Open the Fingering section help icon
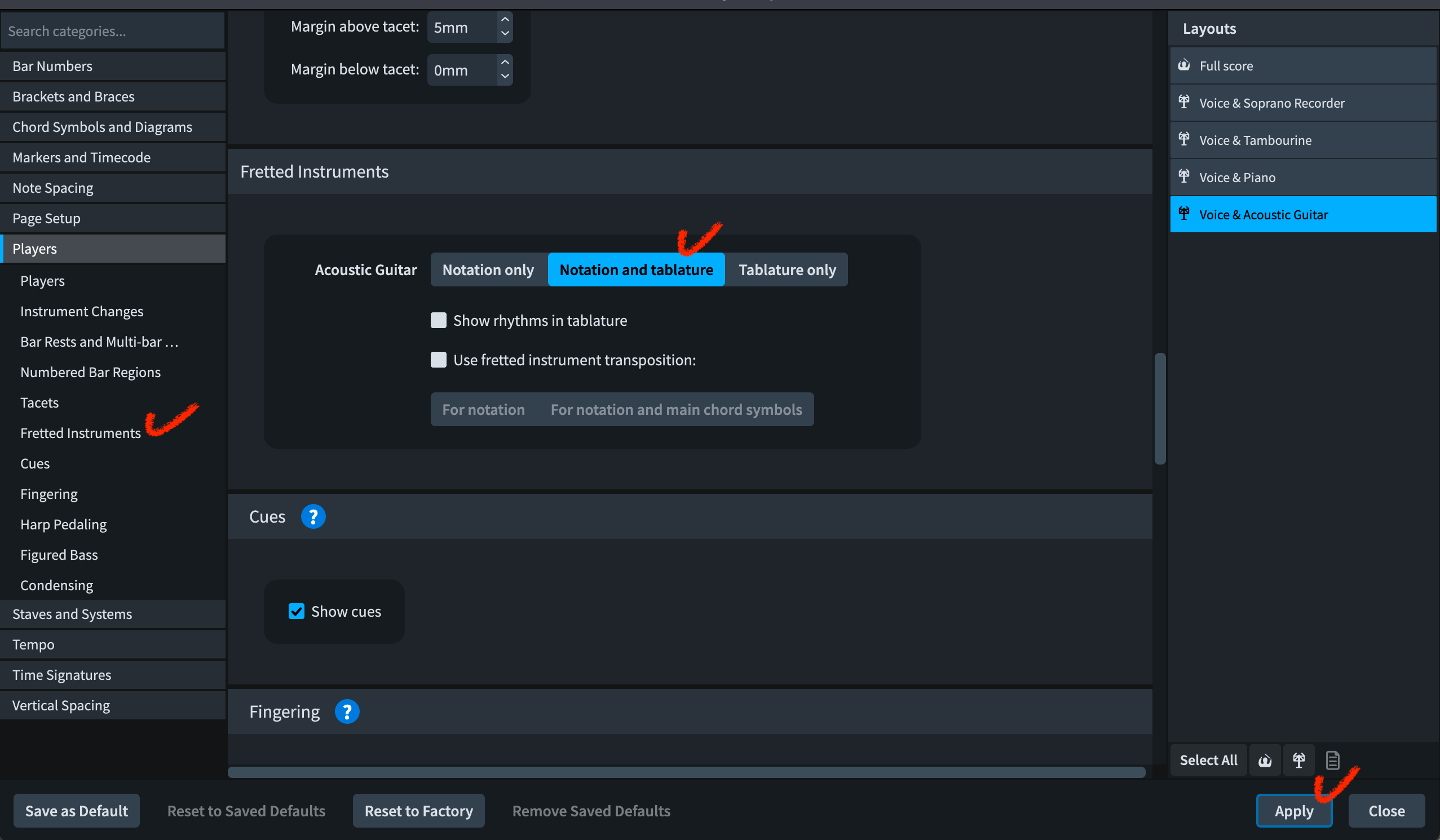 click(x=346, y=711)
